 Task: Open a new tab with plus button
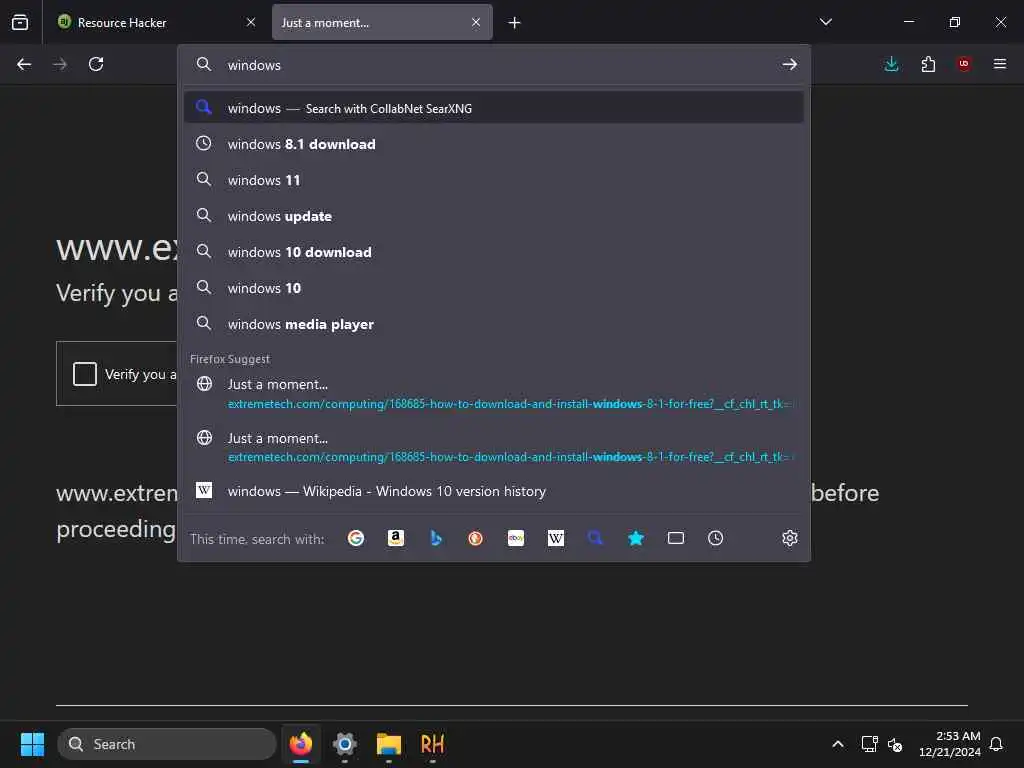pyautogui.click(x=515, y=23)
